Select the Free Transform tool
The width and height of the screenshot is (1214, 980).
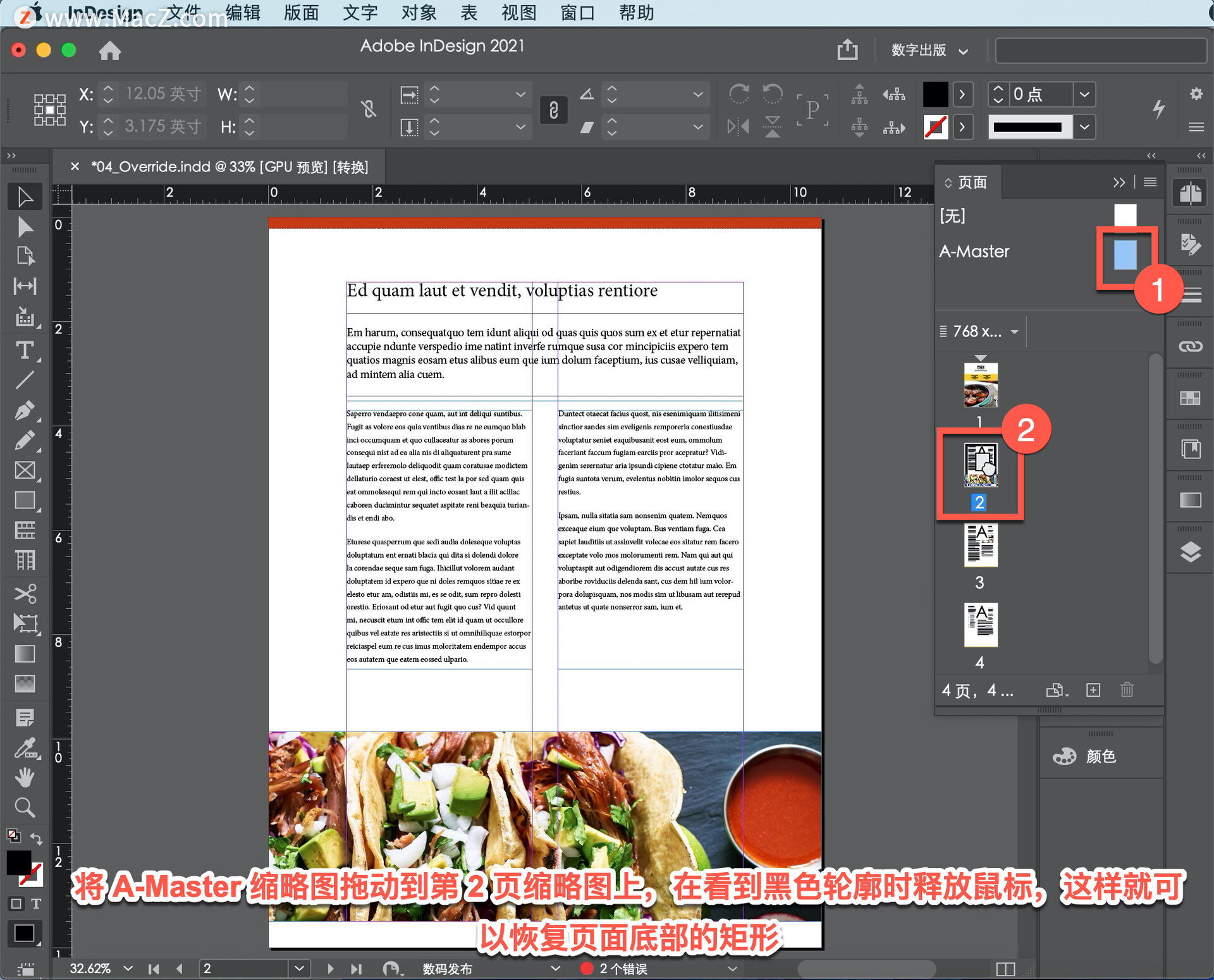25,624
